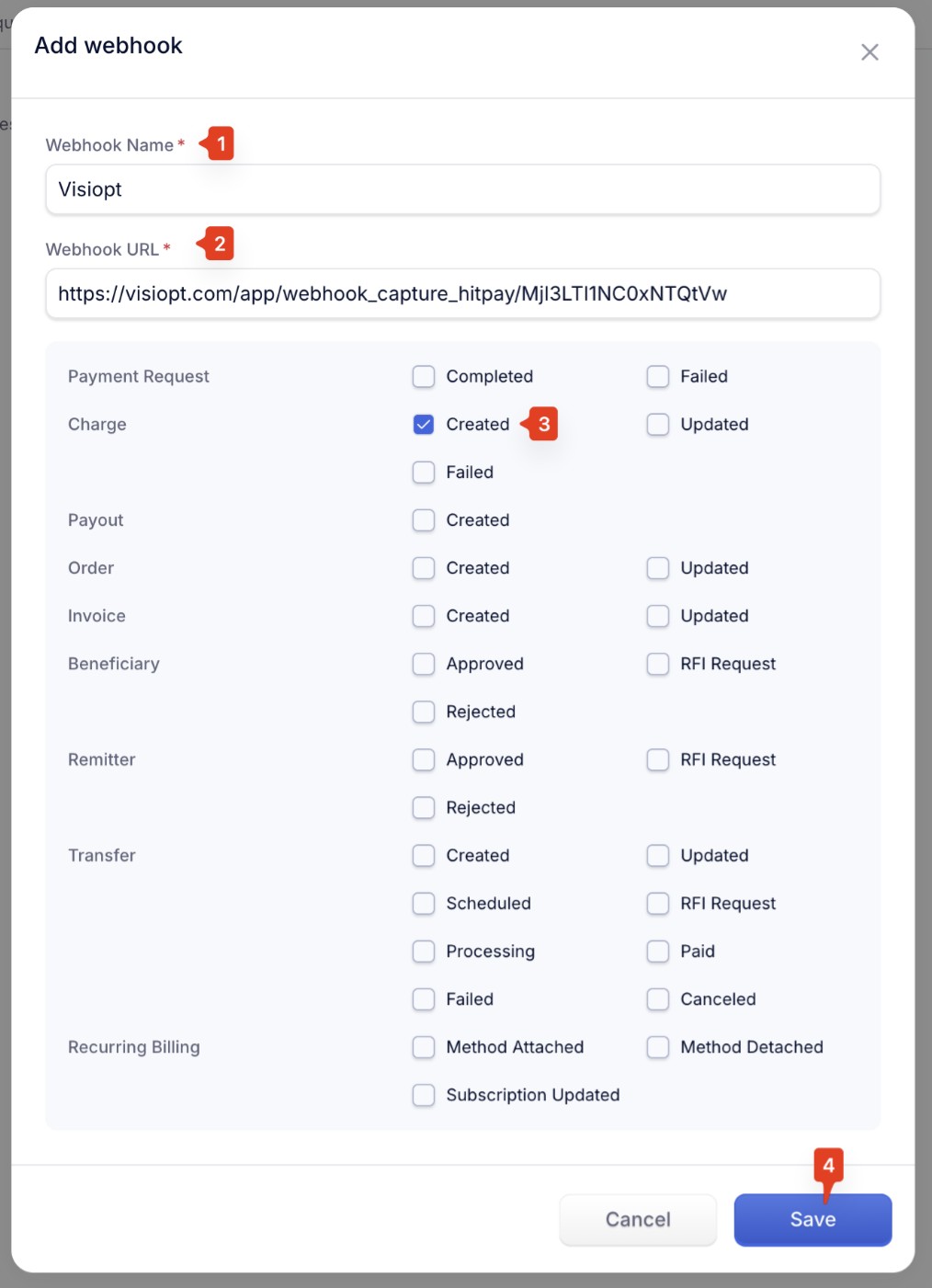Click the Cancel button
Viewport: 932px width, 1288px height.
[x=638, y=1220]
